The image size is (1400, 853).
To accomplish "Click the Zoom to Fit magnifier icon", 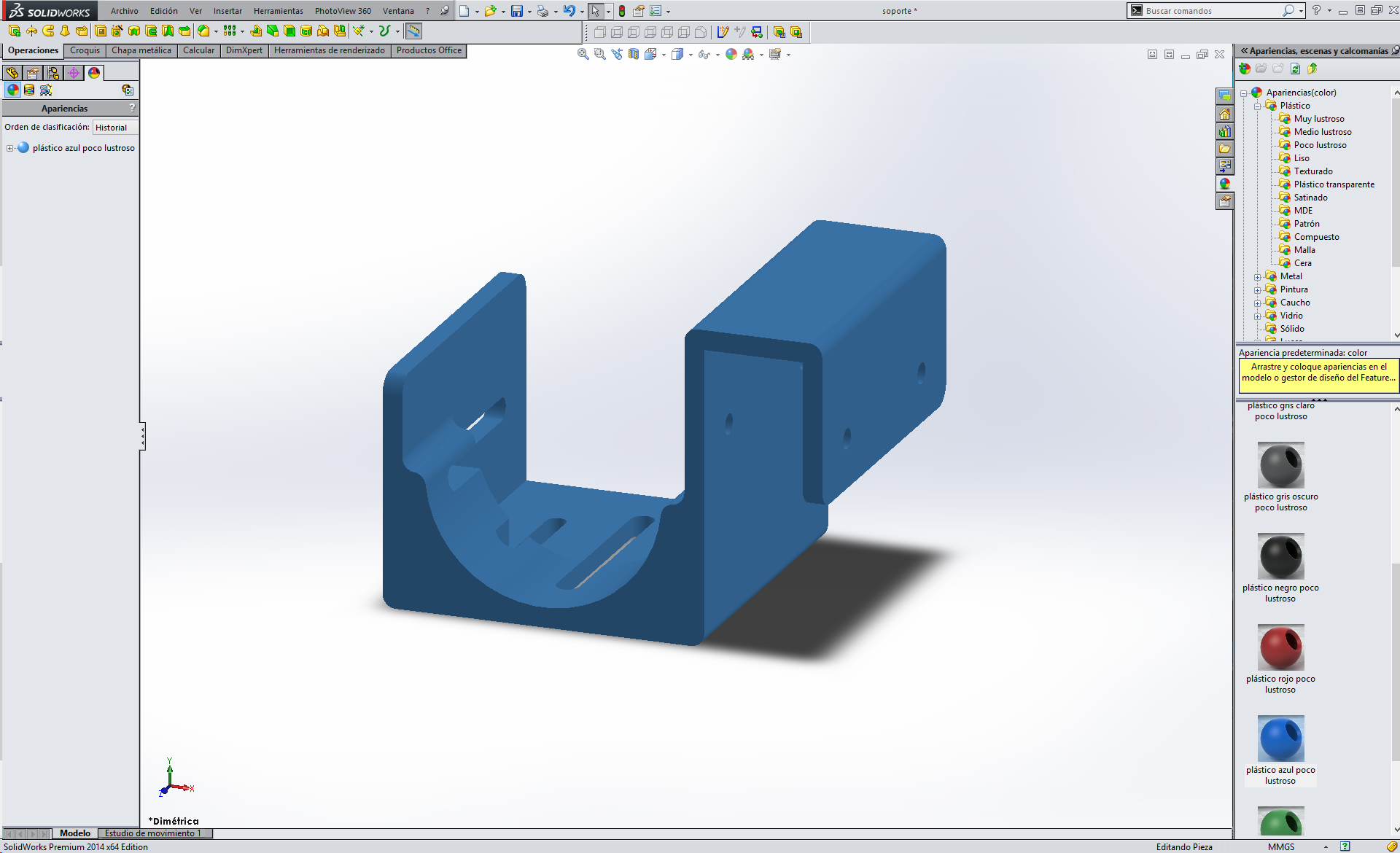I will (x=583, y=54).
